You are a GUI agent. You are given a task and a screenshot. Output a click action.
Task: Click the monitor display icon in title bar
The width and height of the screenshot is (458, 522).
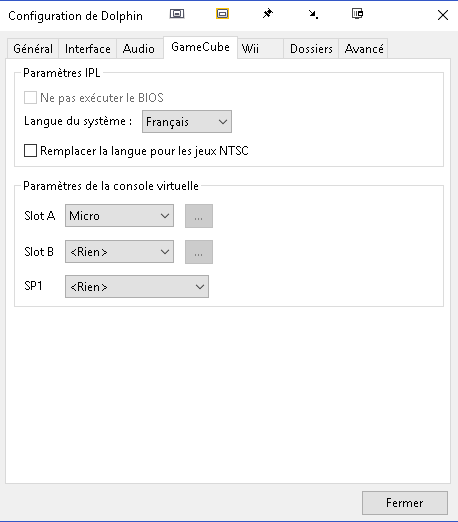(358, 14)
